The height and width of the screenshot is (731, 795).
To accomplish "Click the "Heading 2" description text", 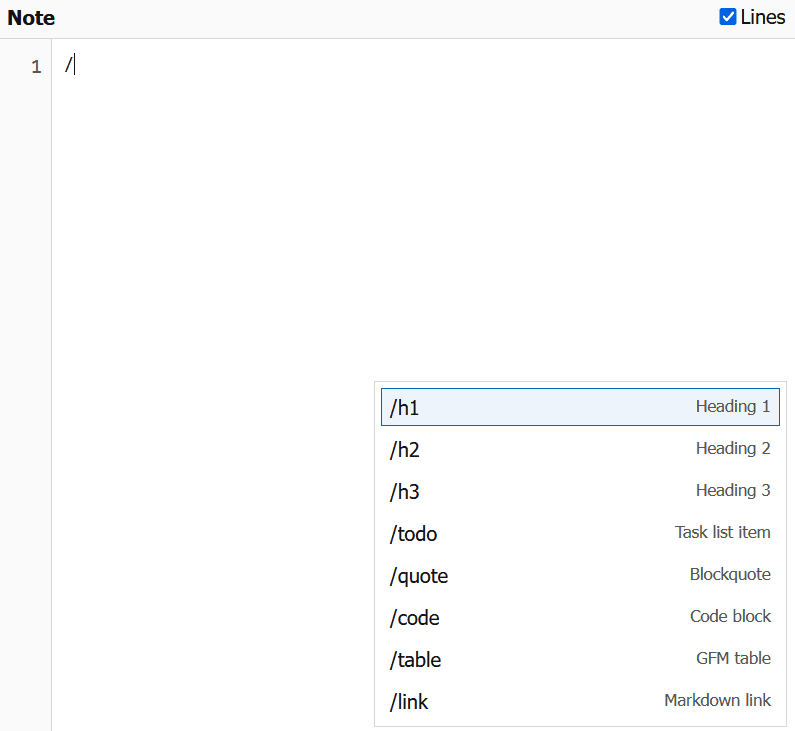I will (733, 448).
